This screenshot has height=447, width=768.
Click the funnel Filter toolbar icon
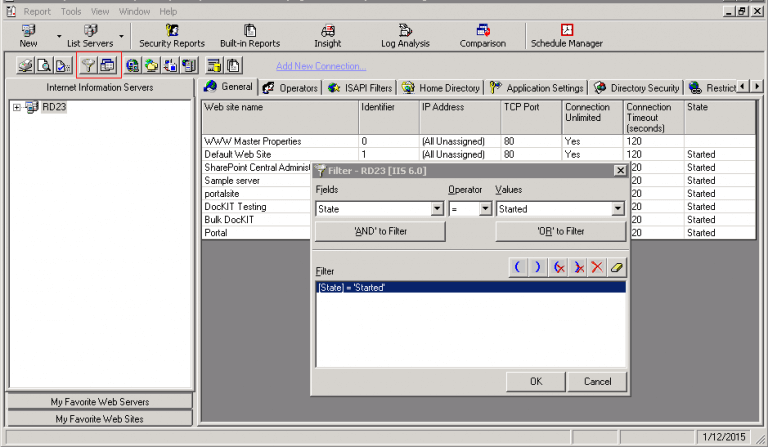coord(88,65)
